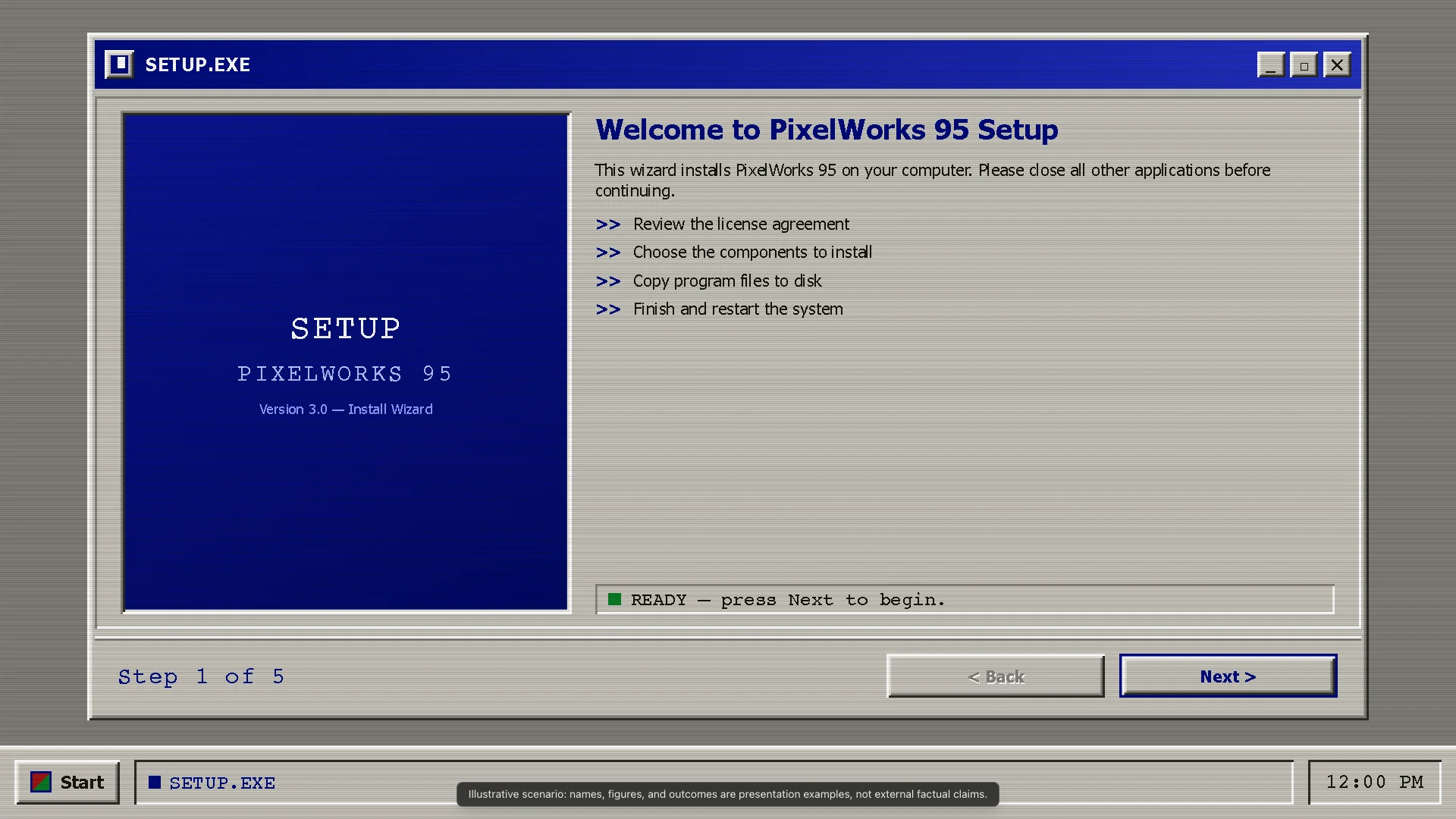Click the Welcome to PixelWorks 95 Setup heading
Viewport: 1456px width, 819px height.
click(x=827, y=130)
